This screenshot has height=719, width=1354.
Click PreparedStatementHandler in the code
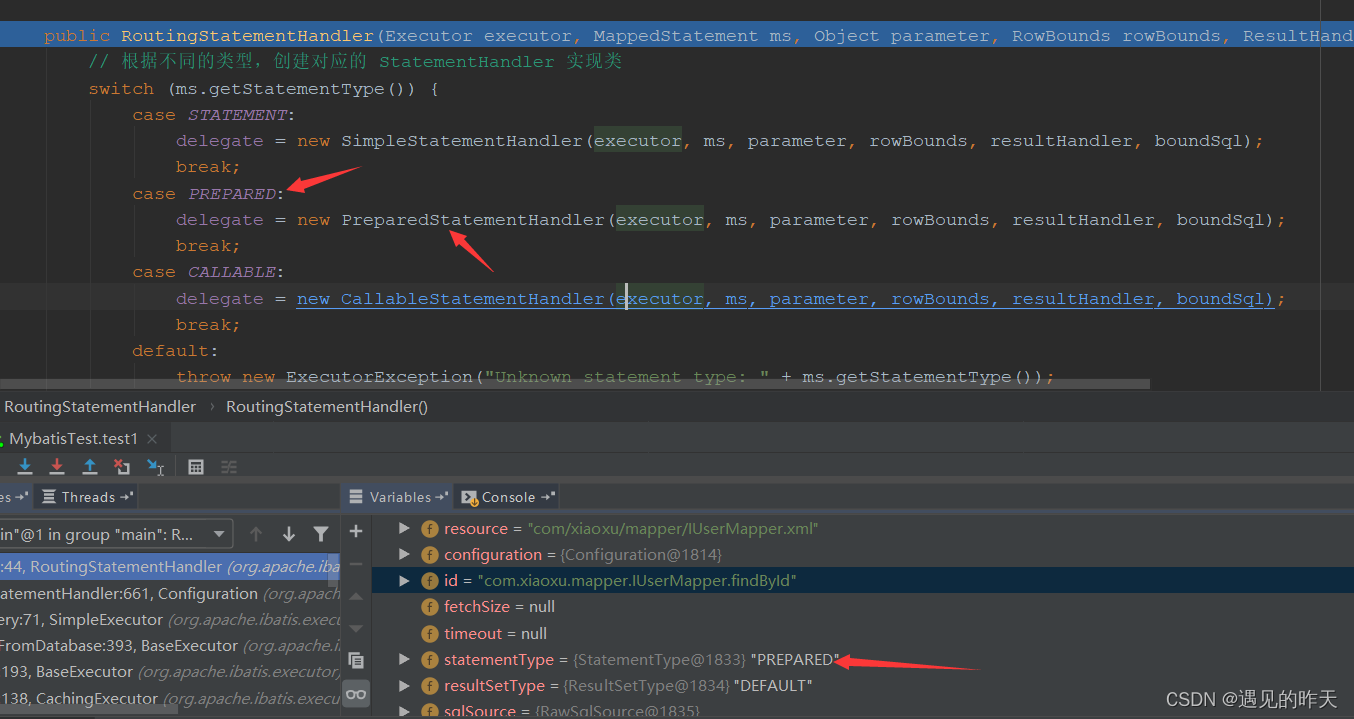pyautogui.click(x=473, y=220)
